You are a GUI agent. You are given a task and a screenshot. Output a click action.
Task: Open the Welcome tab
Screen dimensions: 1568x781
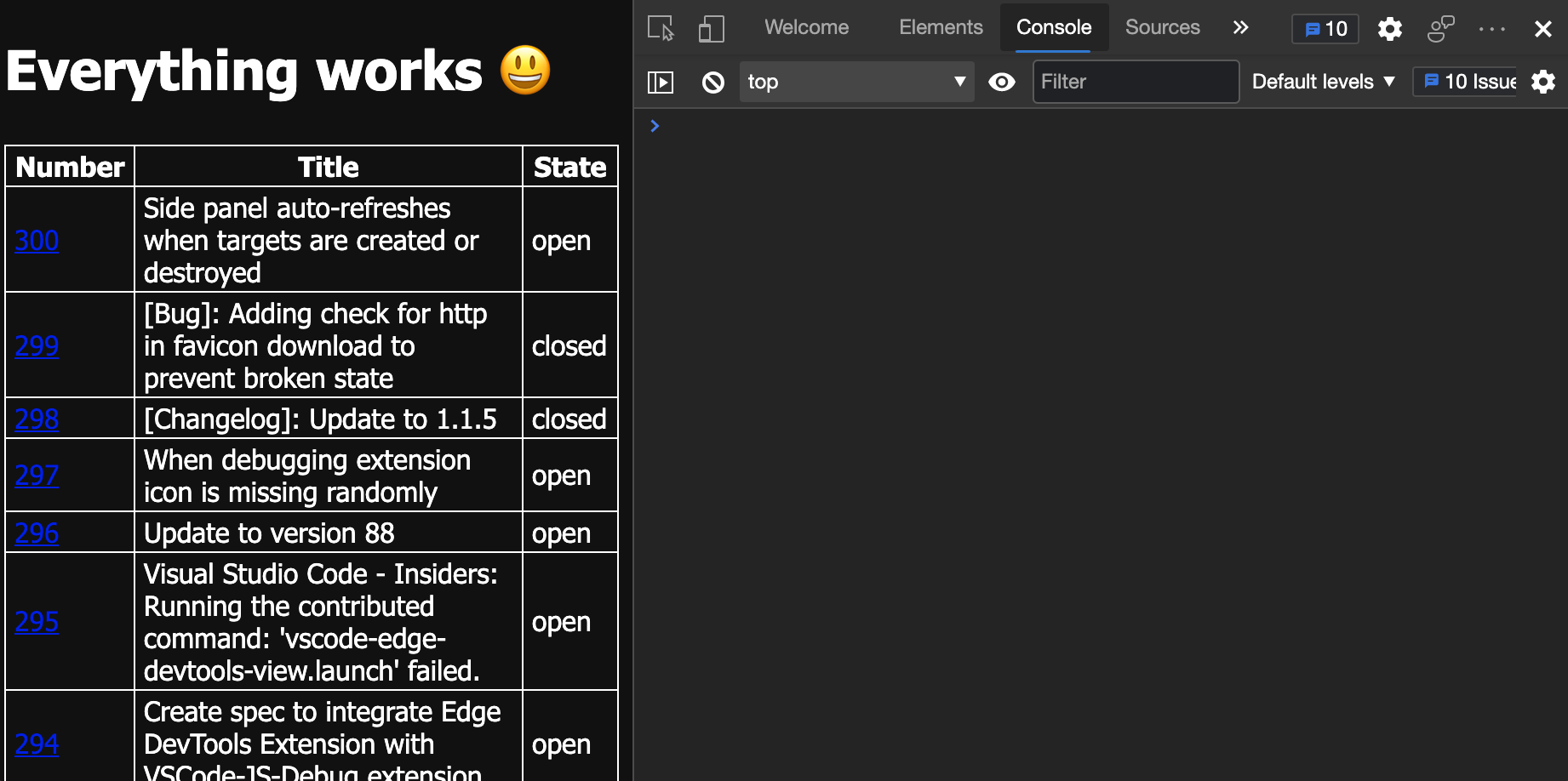[x=806, y=27]
